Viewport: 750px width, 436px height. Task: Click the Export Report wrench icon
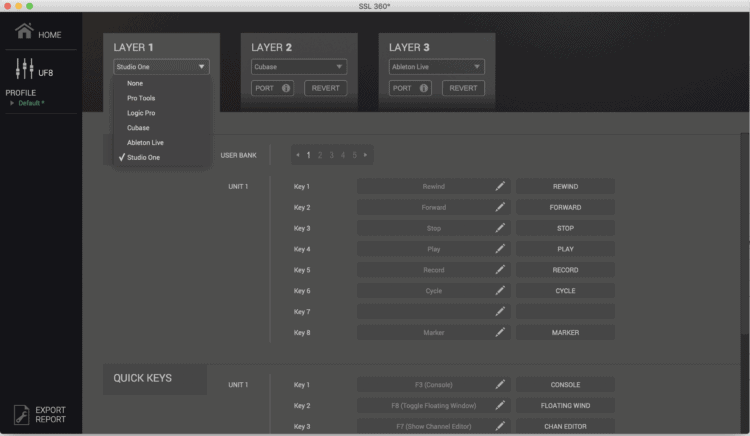(x=22, y=414)
